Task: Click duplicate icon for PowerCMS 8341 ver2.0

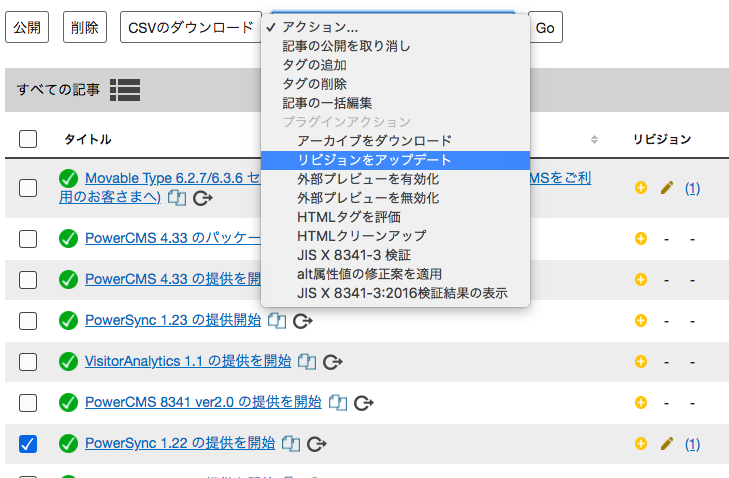Action: pos(338,403)
